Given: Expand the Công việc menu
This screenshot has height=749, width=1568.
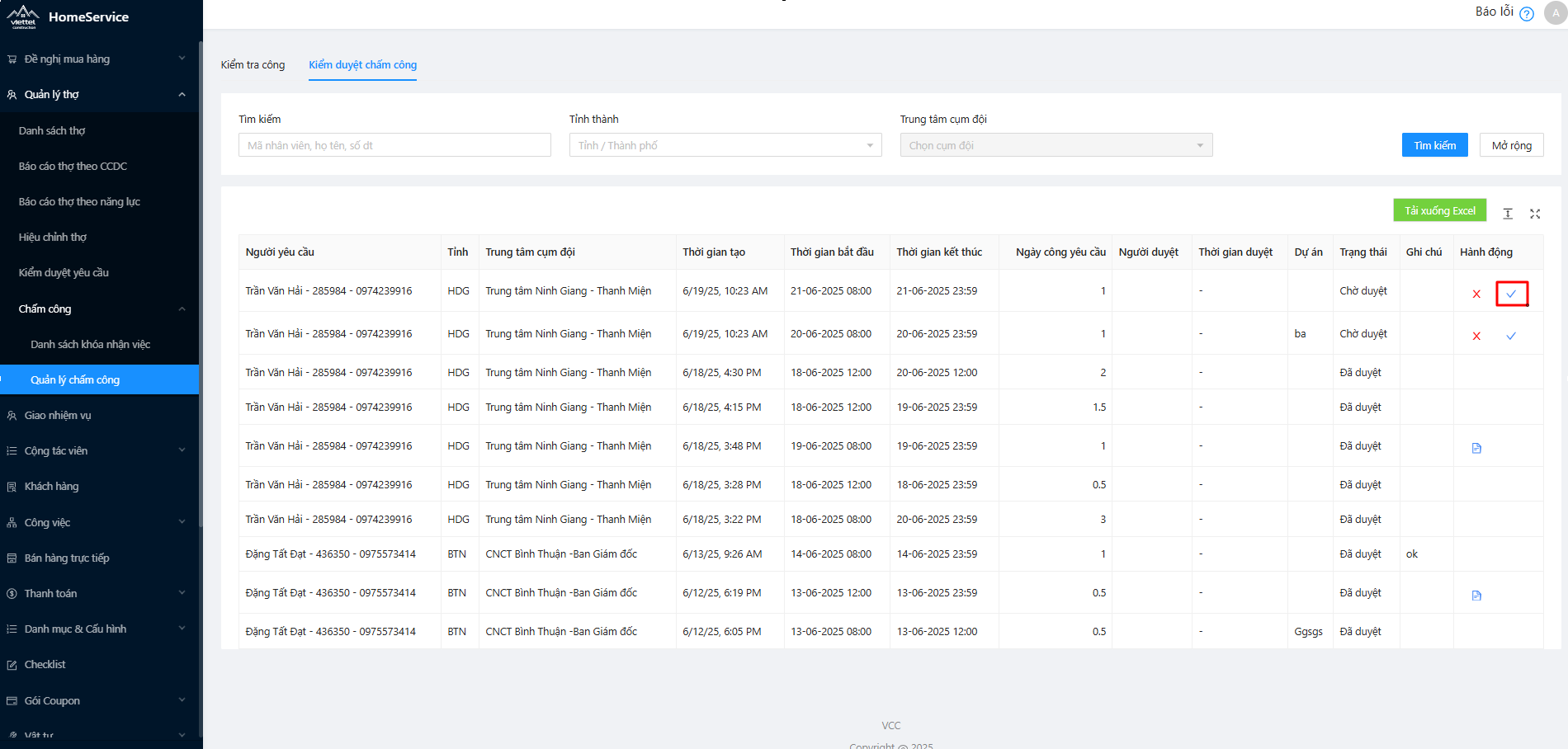Looking at the screenshot, I should click(x=182, y=522).
